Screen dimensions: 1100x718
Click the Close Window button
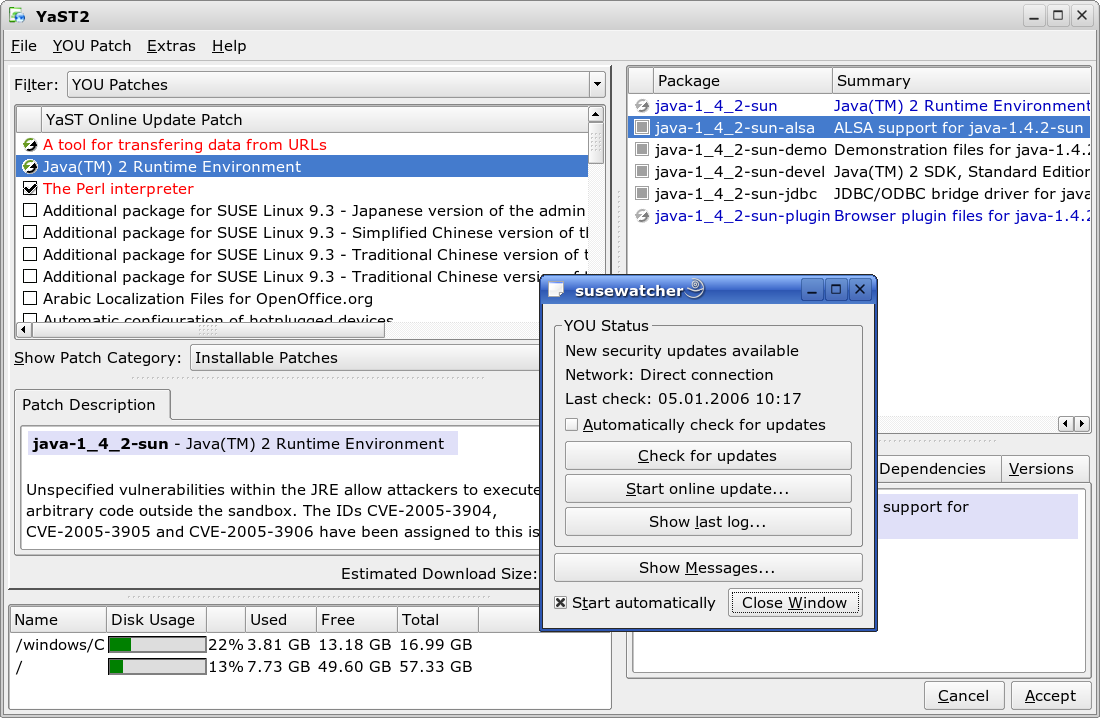795,603
